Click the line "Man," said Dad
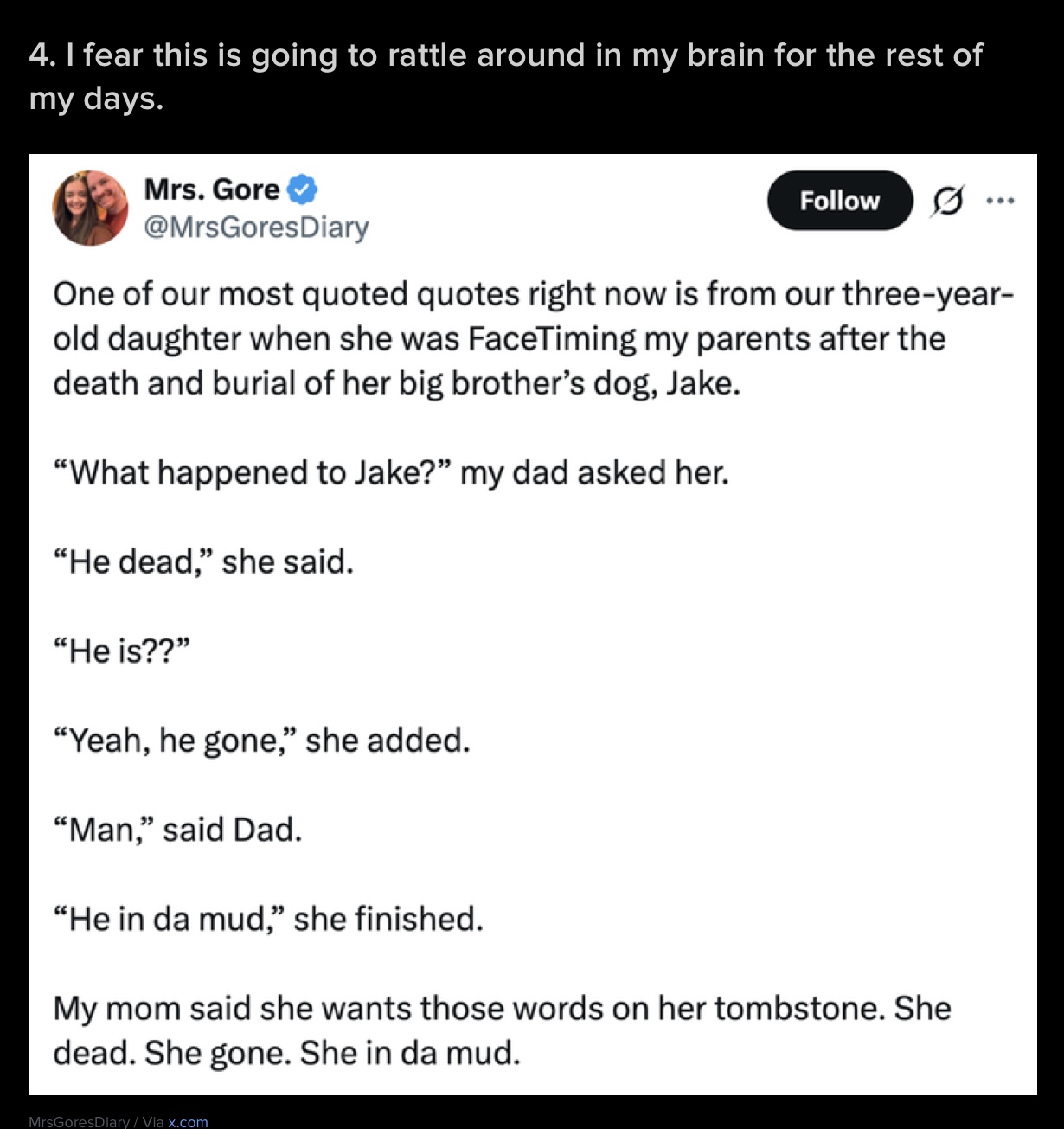The height and width of the screenshot is (1129, 1064). pyautogui.click(x=177, y=830)
